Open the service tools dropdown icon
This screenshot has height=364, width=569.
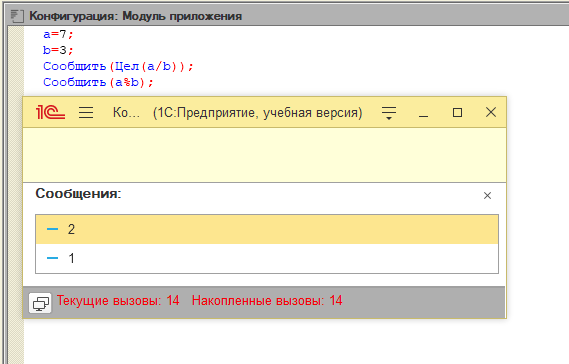[389, 113]
